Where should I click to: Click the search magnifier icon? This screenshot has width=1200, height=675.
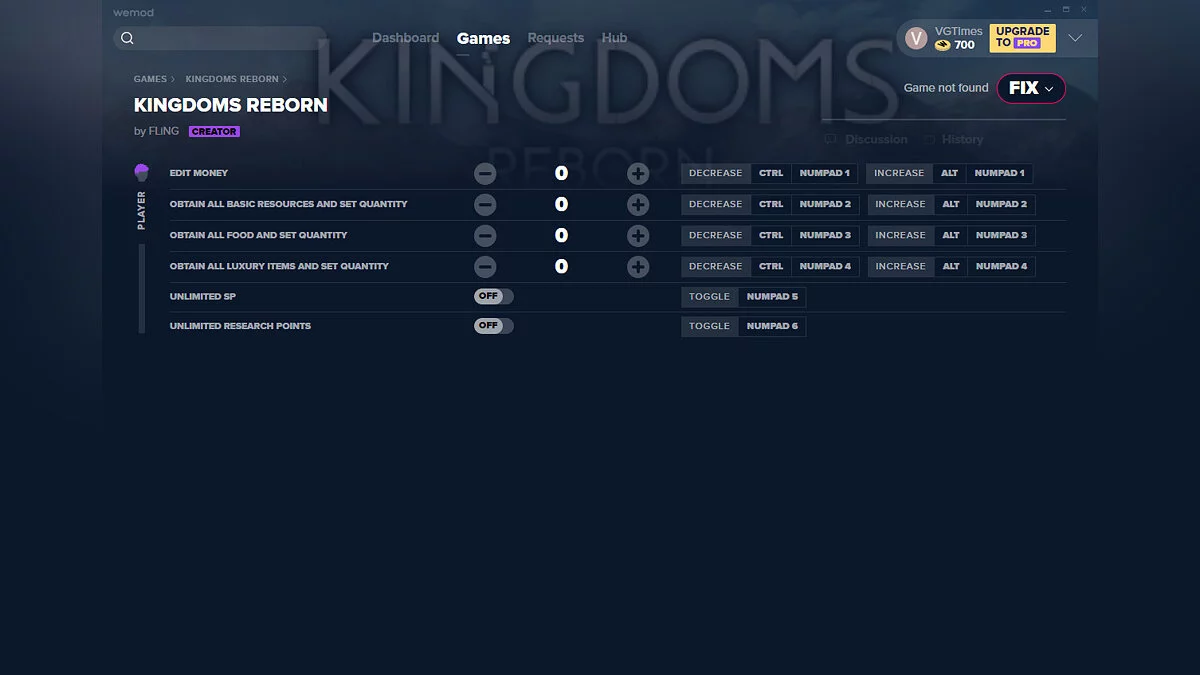127,37
